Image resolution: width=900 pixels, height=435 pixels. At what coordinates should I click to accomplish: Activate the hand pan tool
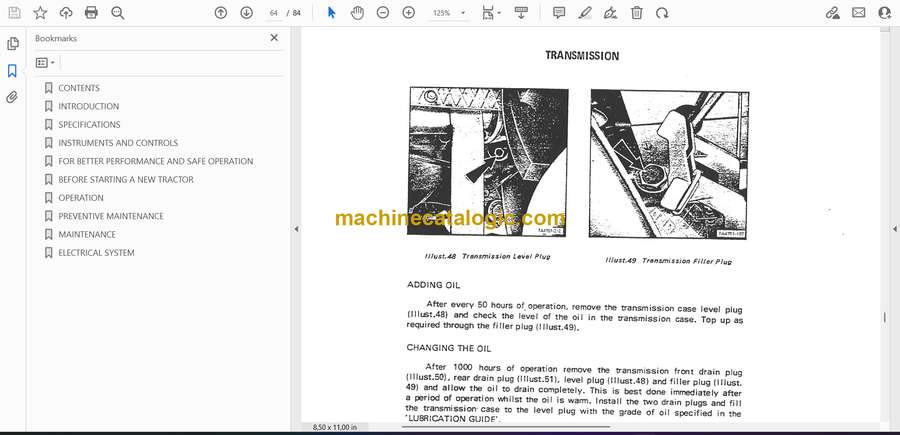tap(357, 13)
